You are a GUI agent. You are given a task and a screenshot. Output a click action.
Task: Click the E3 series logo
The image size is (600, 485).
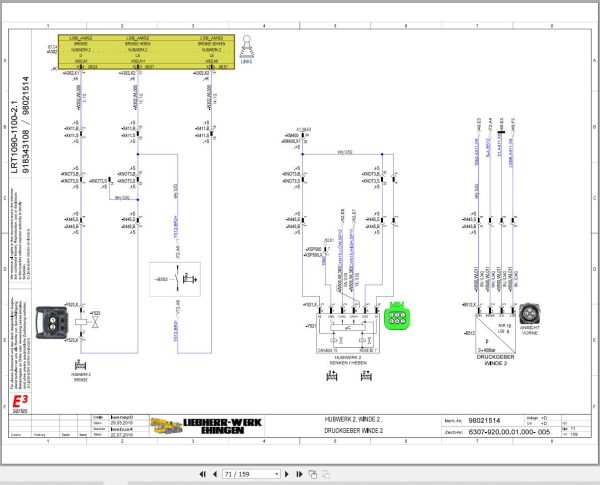[20, 404]
